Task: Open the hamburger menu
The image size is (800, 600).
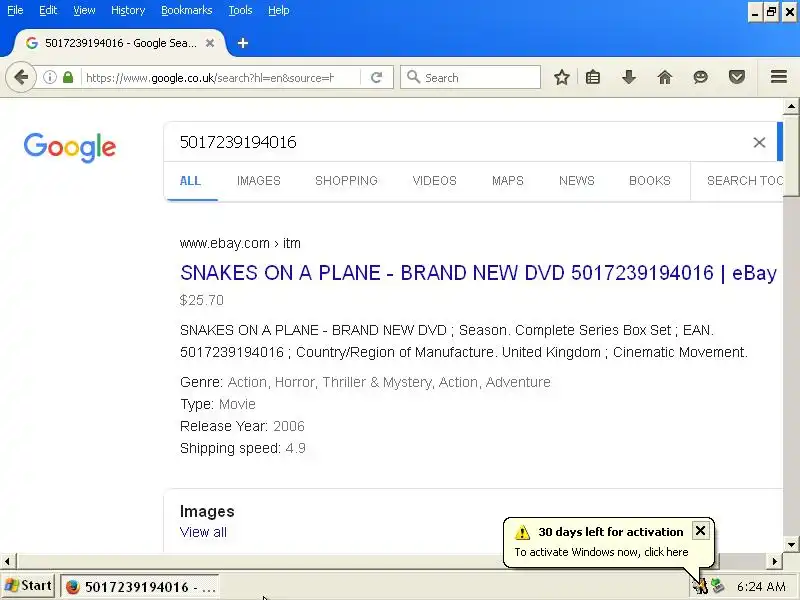Action: click(779, 77)
